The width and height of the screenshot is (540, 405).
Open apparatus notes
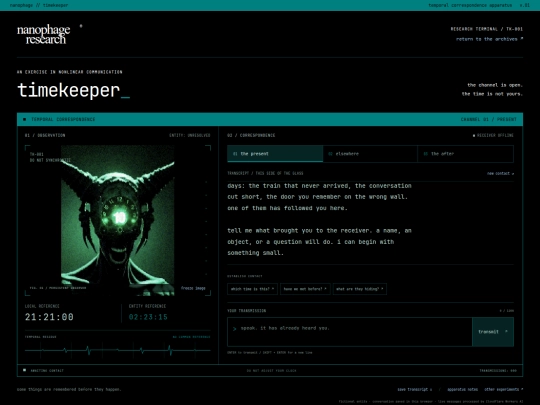coord(463,390)
